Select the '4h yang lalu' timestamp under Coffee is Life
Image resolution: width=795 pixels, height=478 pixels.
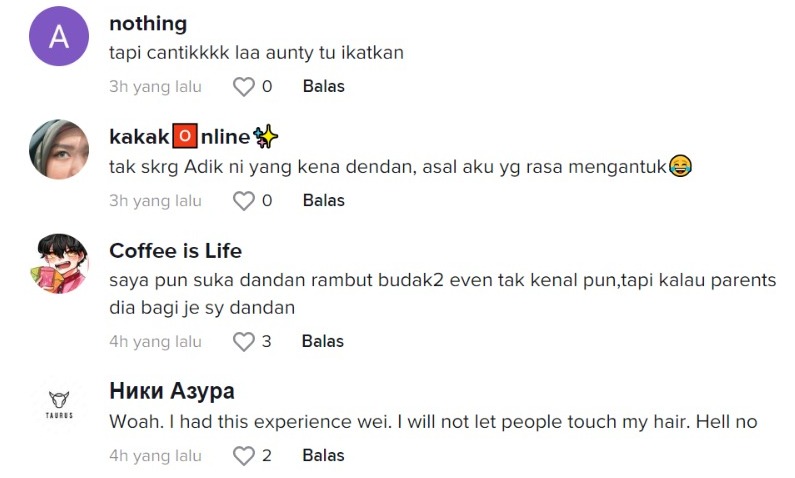point(155,342)
